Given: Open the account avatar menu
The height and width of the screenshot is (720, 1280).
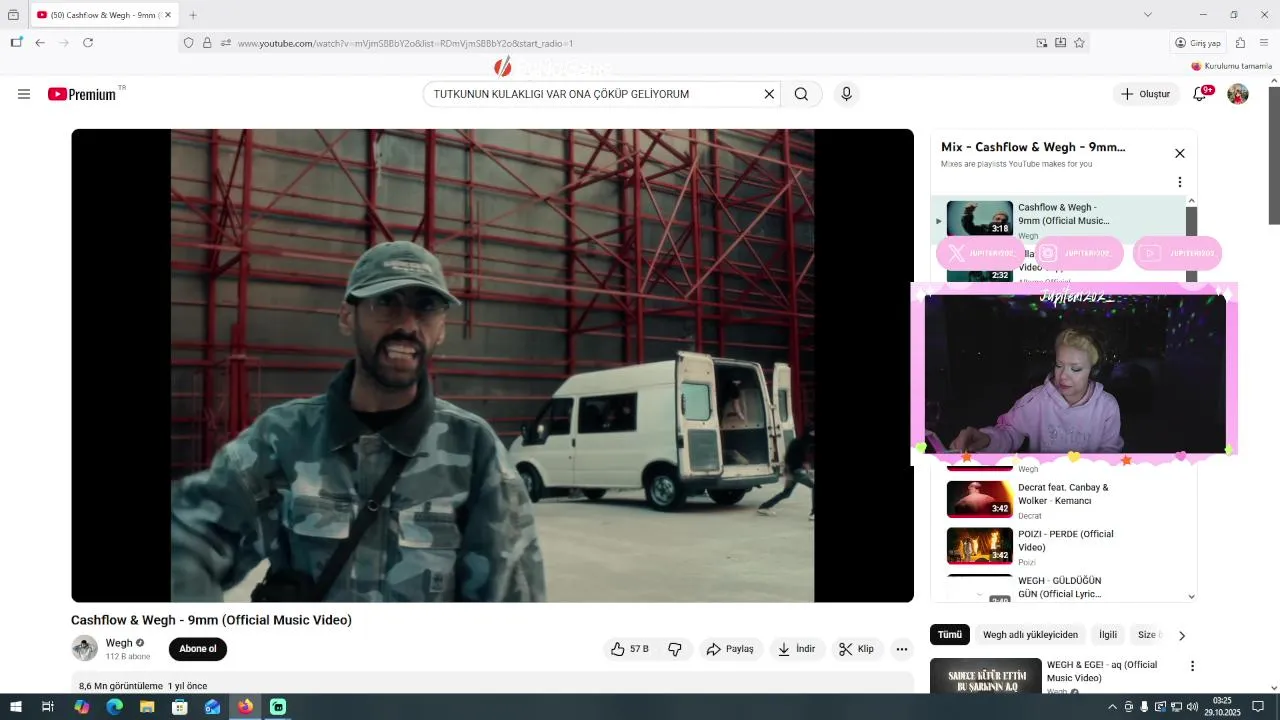Looking at the screenshot, I should (x=1238, y=94).
